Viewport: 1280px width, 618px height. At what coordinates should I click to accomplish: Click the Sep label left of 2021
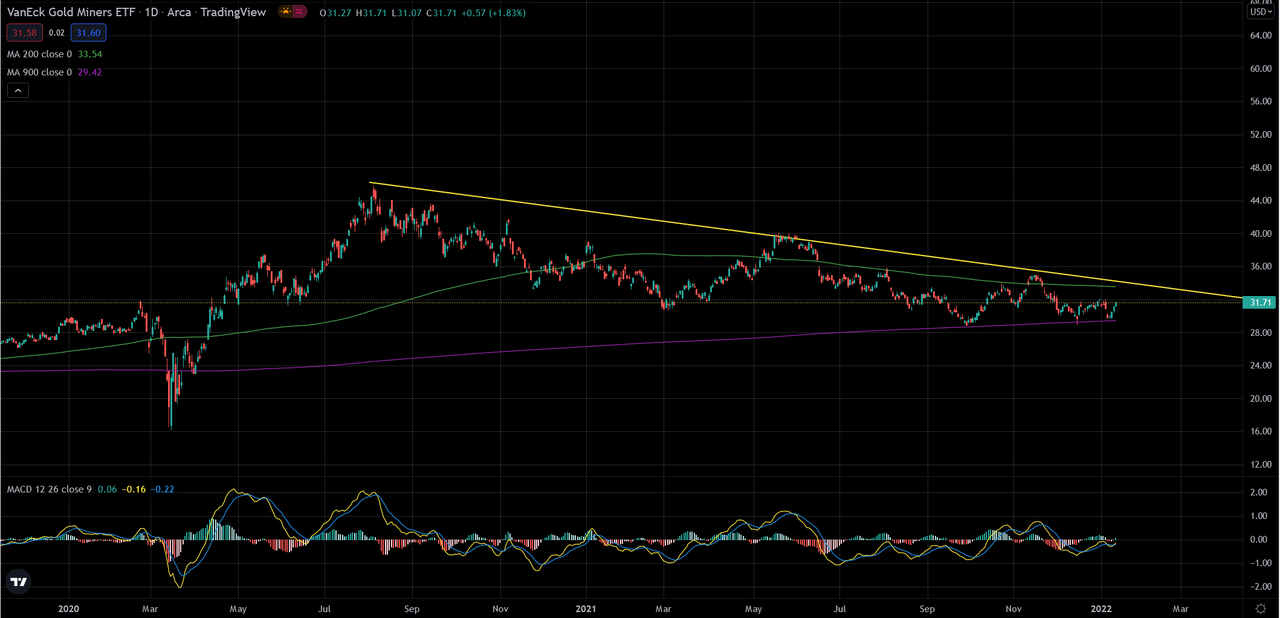[x=412, y=608]
